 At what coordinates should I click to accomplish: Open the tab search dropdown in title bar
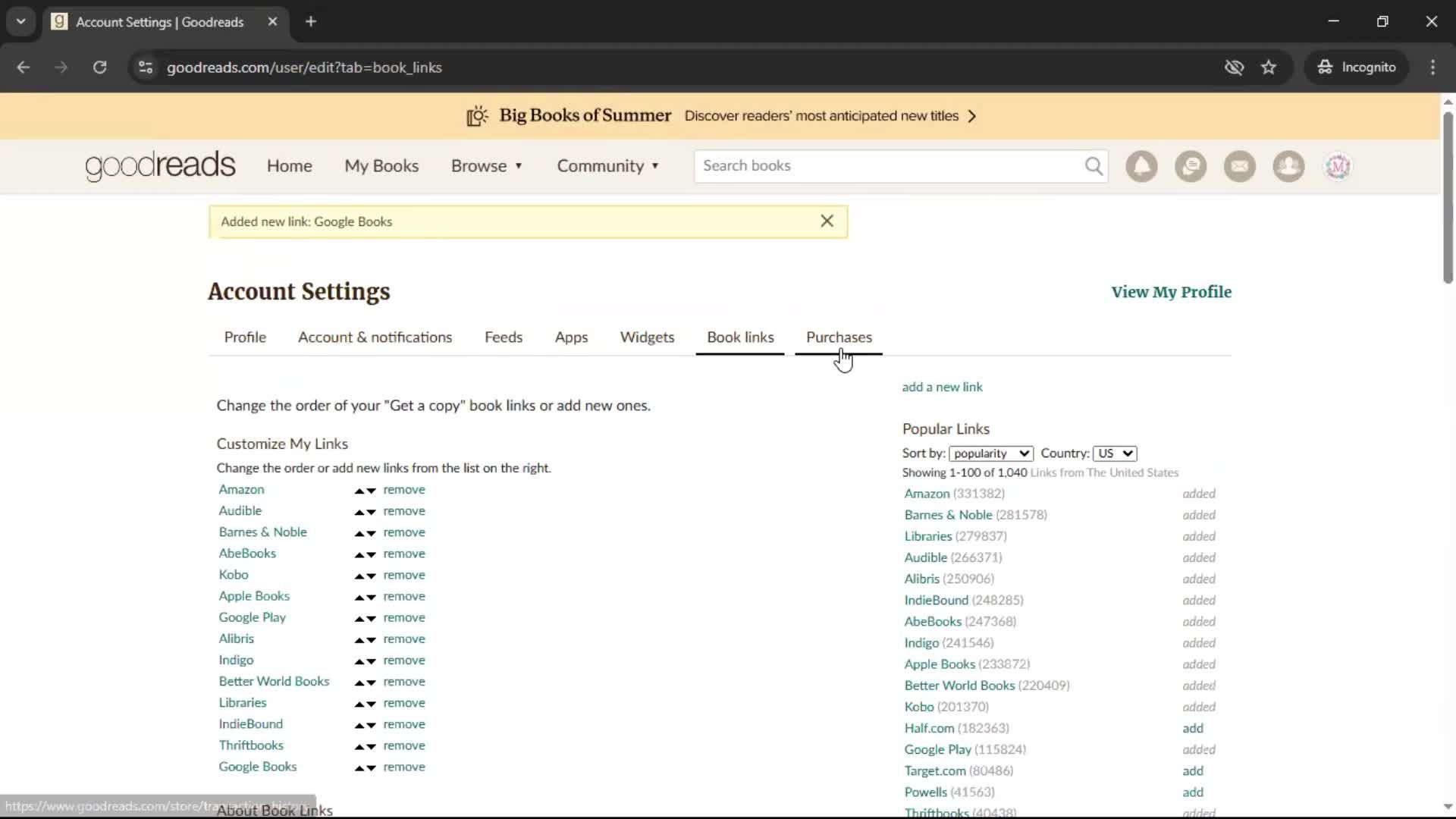[x=21, y=21]
